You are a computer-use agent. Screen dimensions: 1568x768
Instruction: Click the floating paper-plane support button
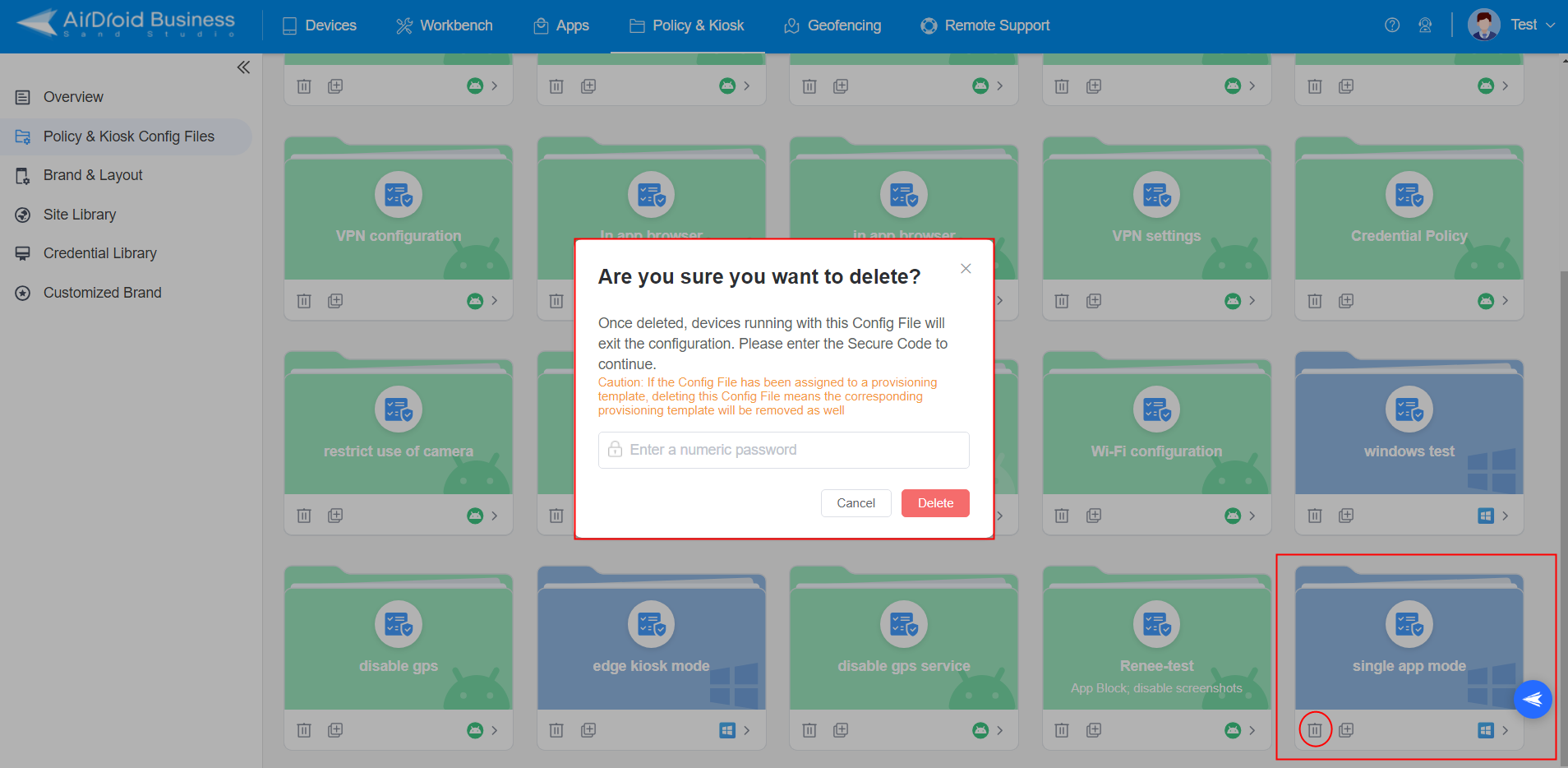pos(1532,699)
